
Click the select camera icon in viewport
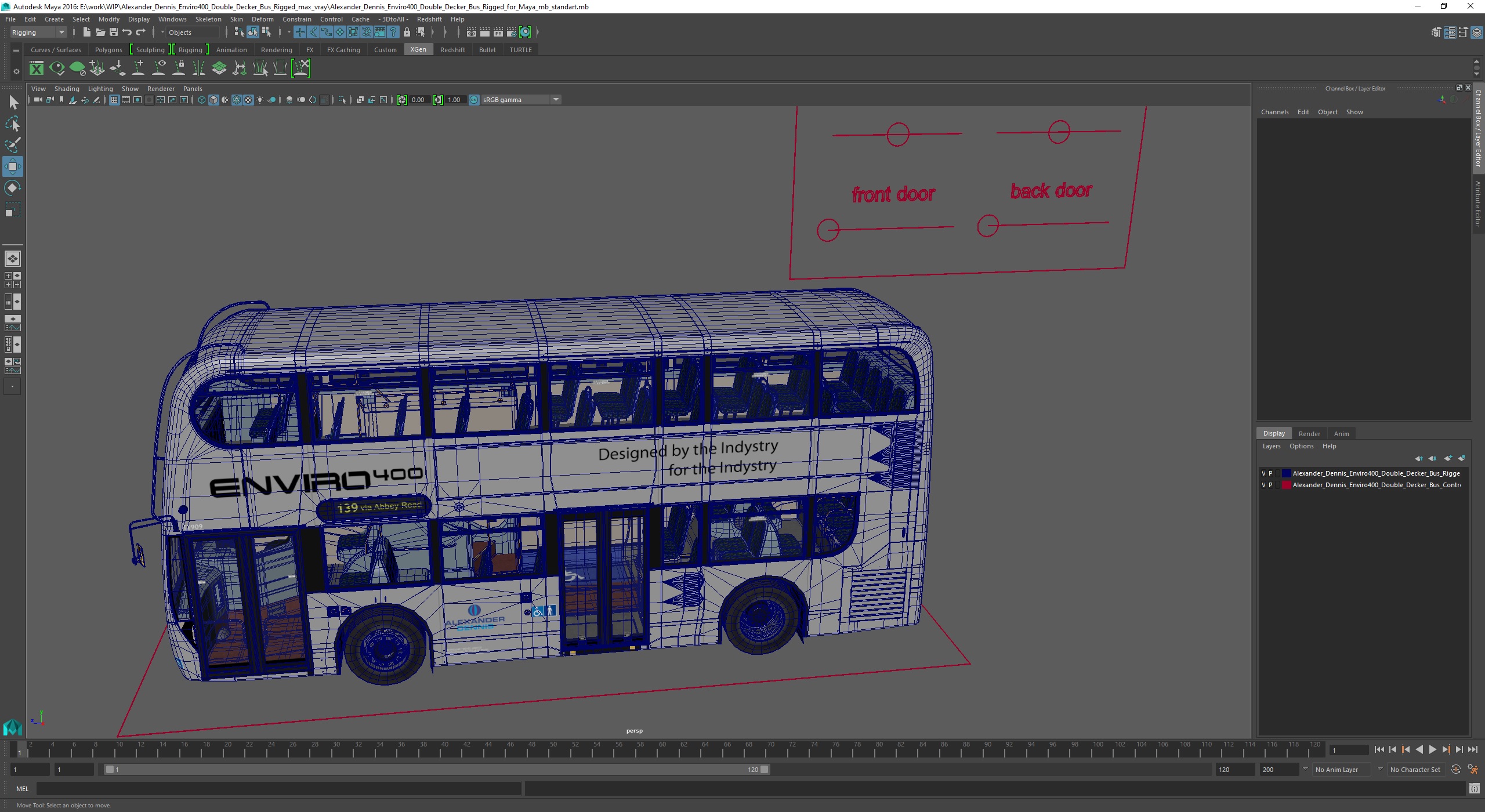[x=38, y=100]
